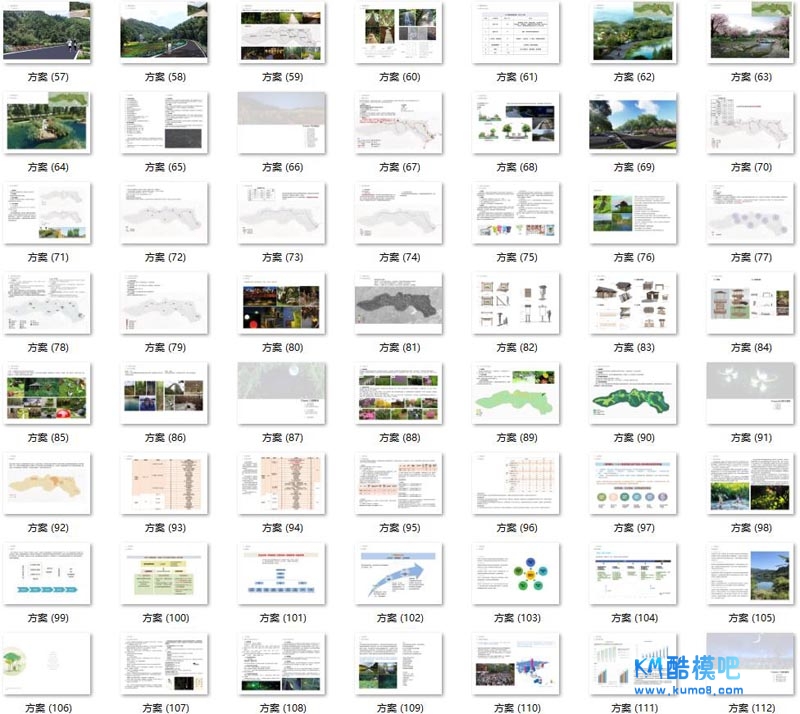800x714 pixels.
Task: Open the 方案 (64) lake island image
Action: pyautogui.click(x=45, y=122)
